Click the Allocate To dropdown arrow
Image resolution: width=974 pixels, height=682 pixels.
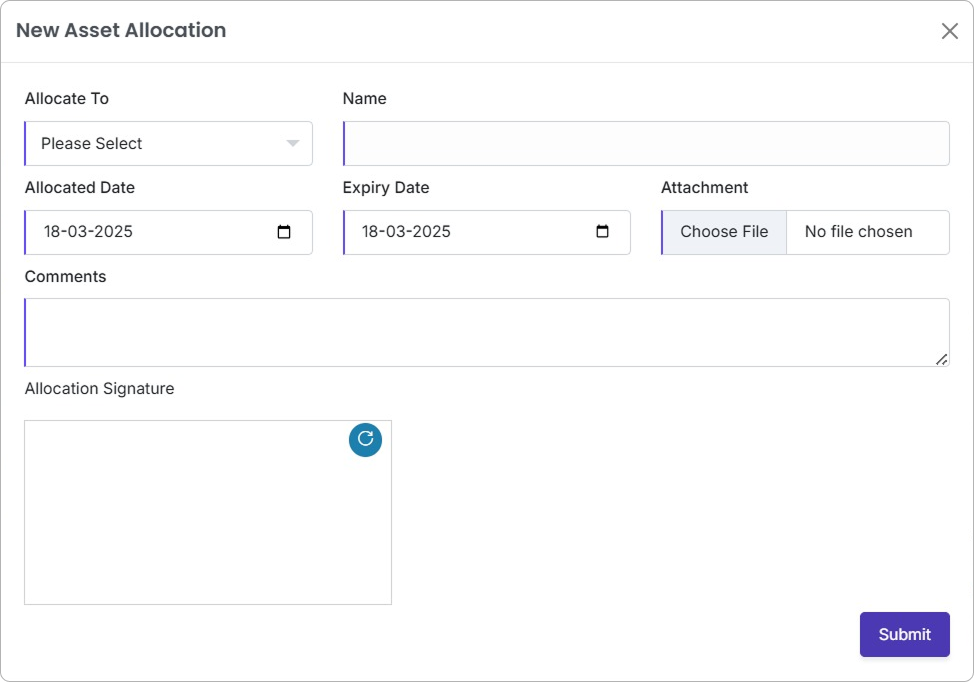pyautogui.click(x=292, y=144)
